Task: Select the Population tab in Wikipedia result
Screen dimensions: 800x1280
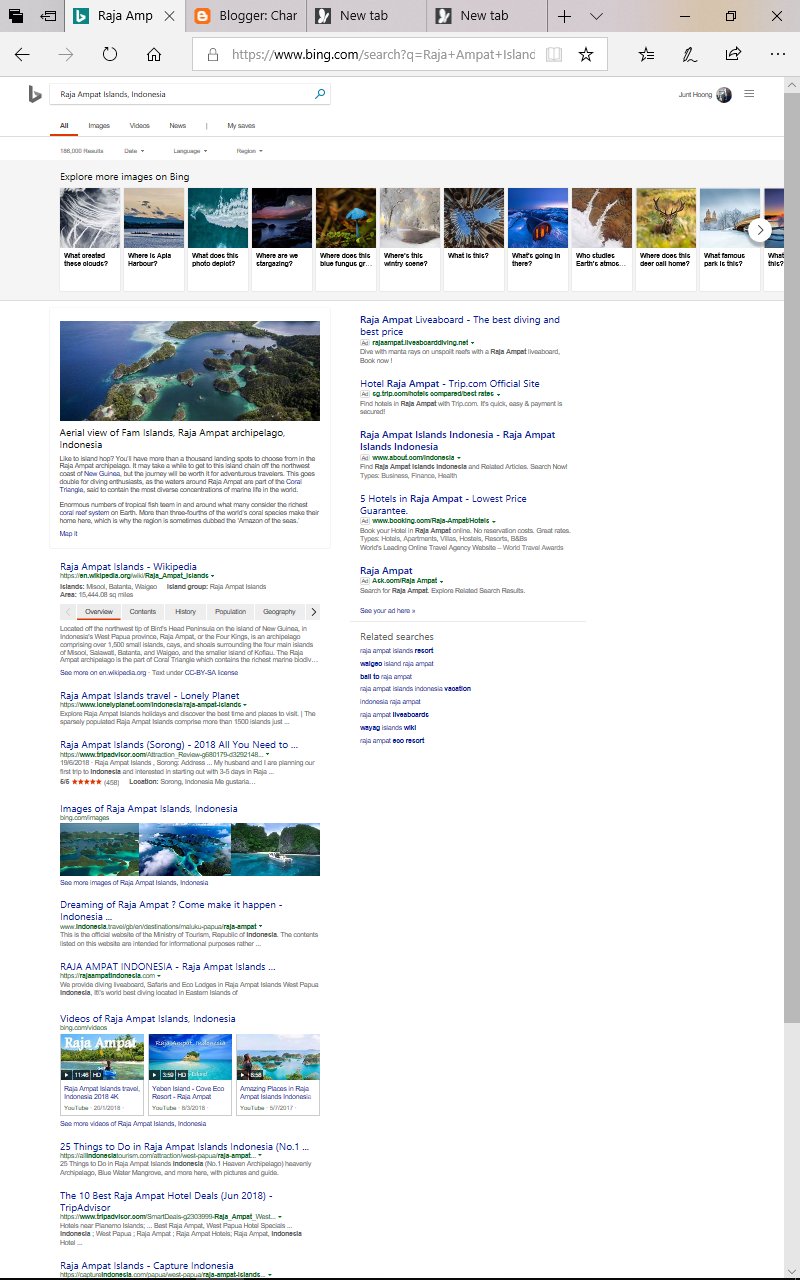Action: pos(230,611)
